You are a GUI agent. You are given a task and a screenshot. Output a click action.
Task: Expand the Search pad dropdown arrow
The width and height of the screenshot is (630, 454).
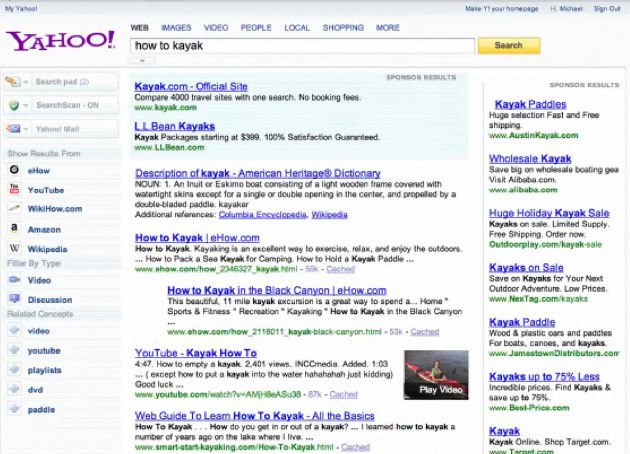tap(26, 82)
